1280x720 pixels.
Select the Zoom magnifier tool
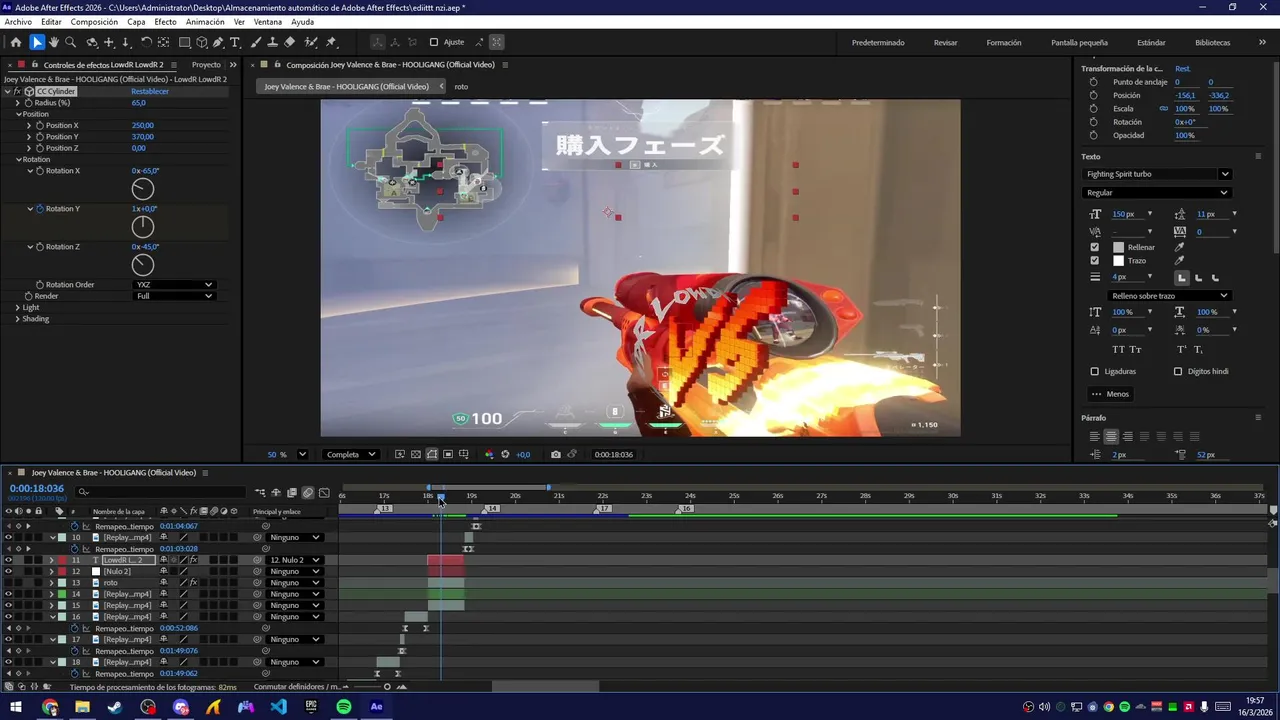pyautogui.click(x=71, y=42)
